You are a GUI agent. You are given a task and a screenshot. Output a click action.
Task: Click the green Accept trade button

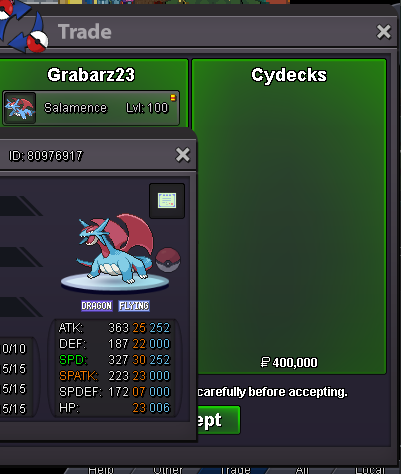tap(218, 420)
